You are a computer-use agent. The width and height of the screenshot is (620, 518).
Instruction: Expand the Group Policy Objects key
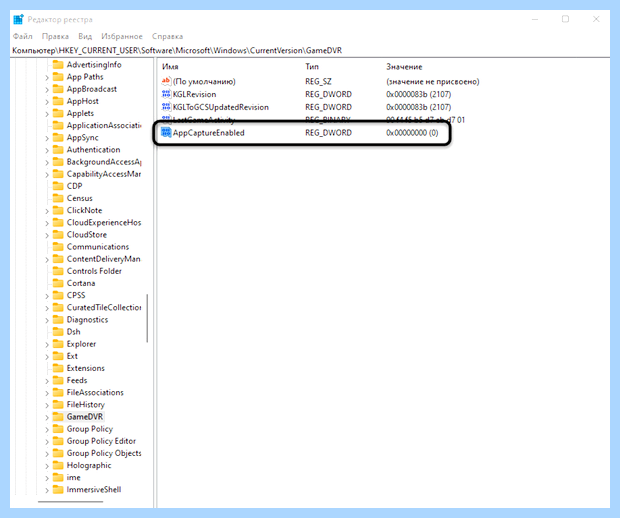pos(47,454)
